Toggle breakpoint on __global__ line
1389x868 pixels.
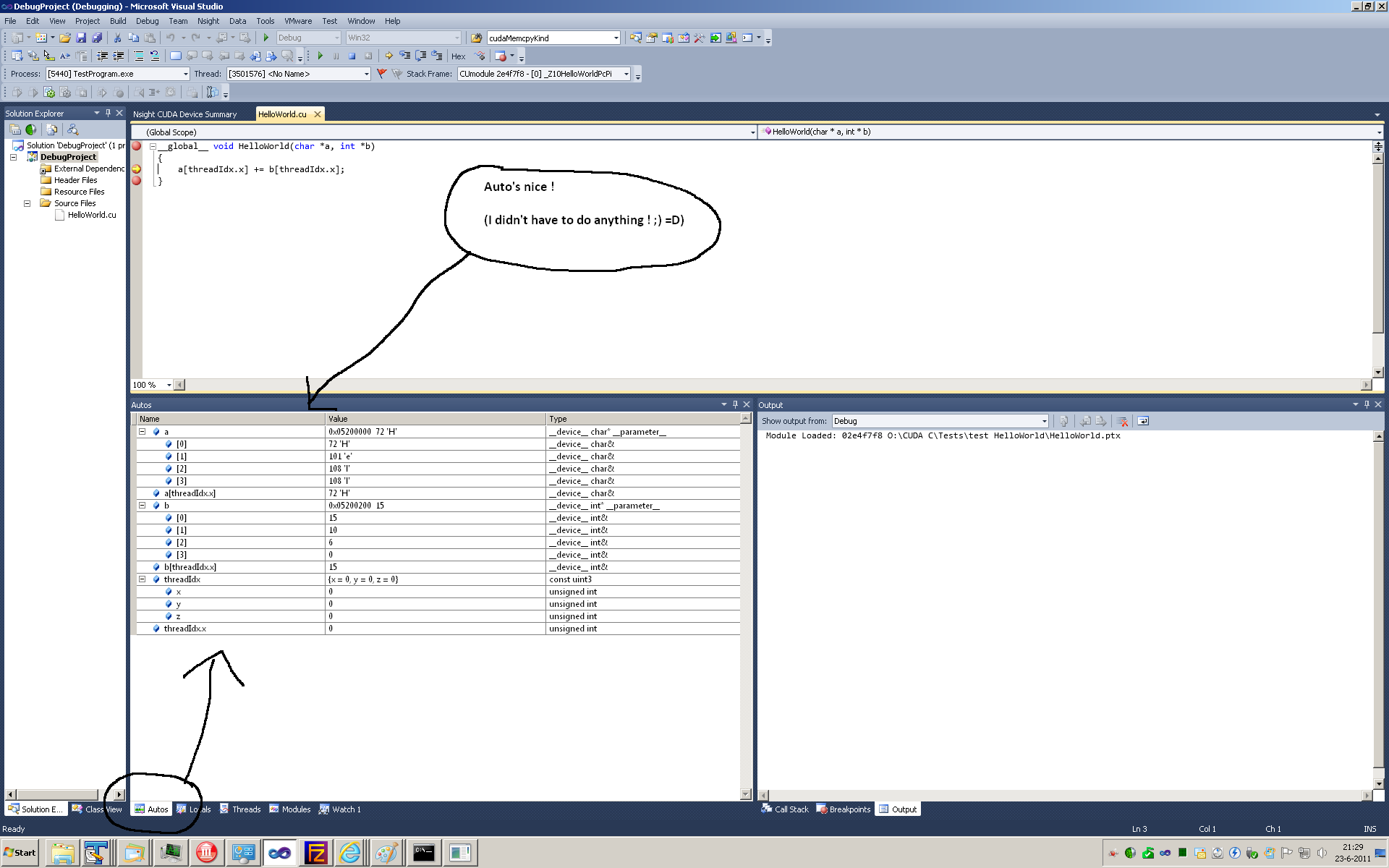[136, 146]
